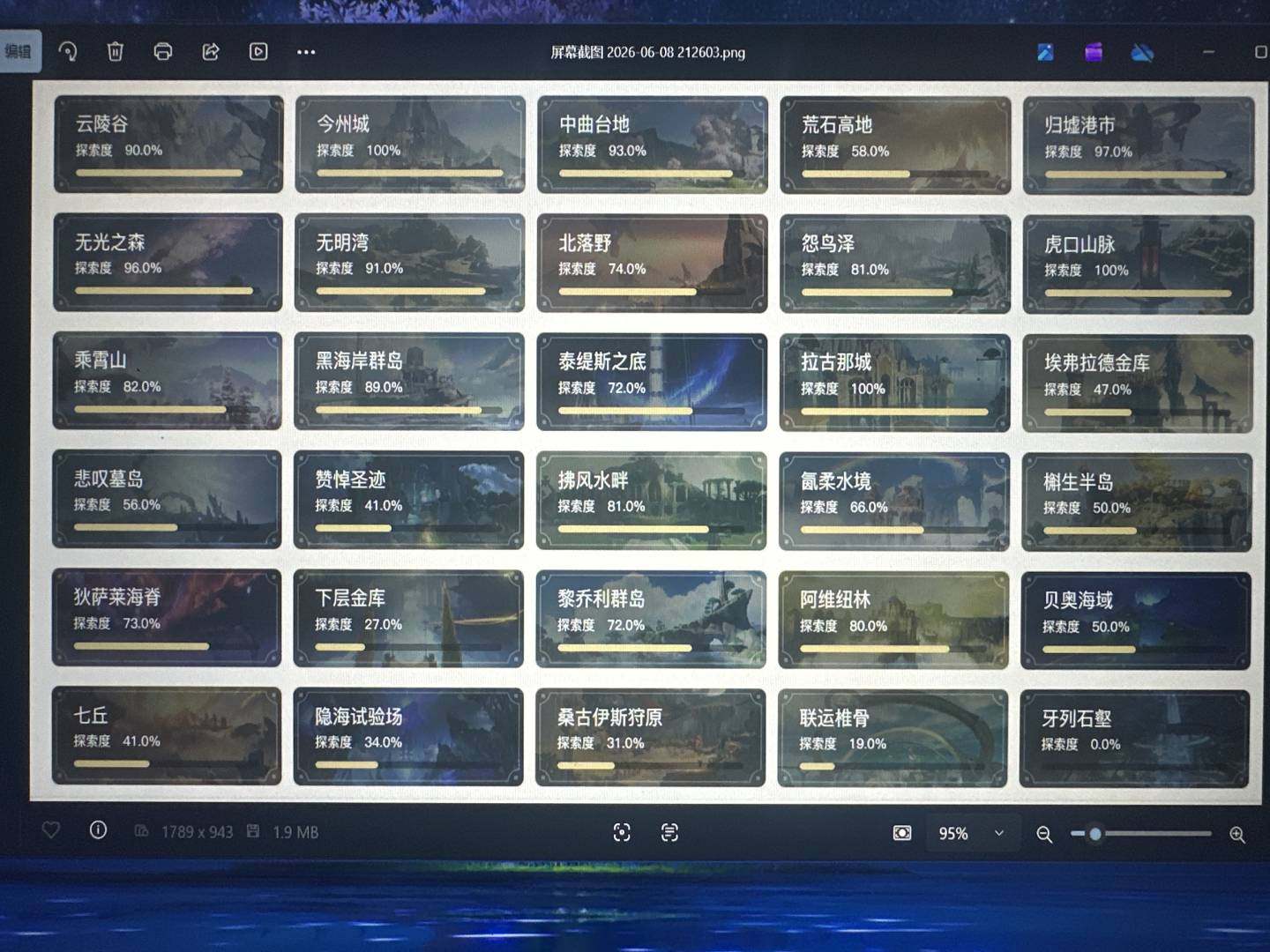This screenshot has height=952, width=1270.
Task: Rotate the image with the rotate icon
Action: (68, 51)
